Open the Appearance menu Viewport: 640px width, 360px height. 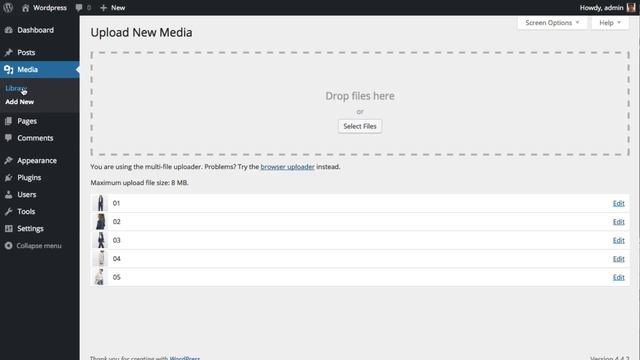click(x=37, y=161)
